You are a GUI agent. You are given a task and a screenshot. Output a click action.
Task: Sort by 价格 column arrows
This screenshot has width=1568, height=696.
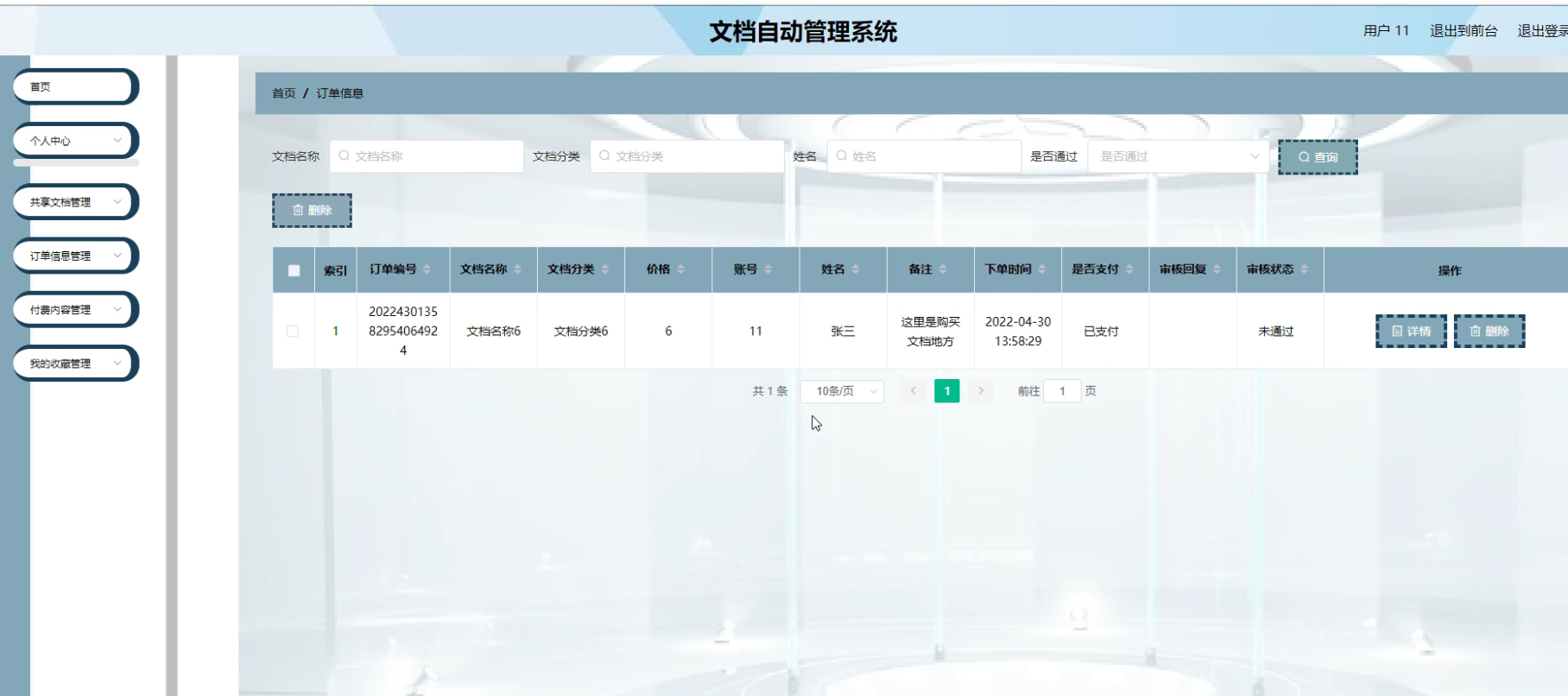click(681, 269)
